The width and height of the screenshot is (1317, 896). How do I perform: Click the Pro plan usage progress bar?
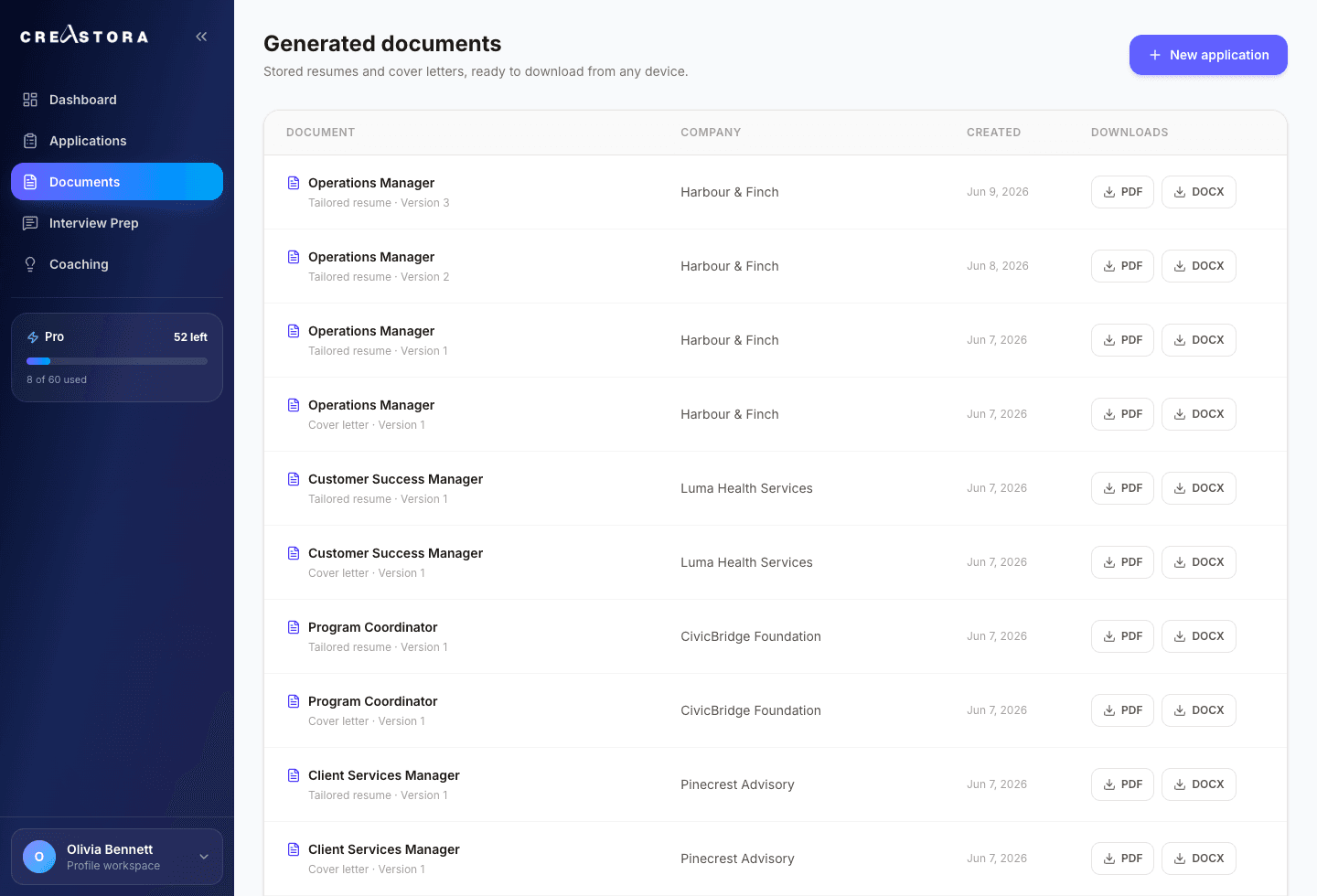click(x=117, y=361)
